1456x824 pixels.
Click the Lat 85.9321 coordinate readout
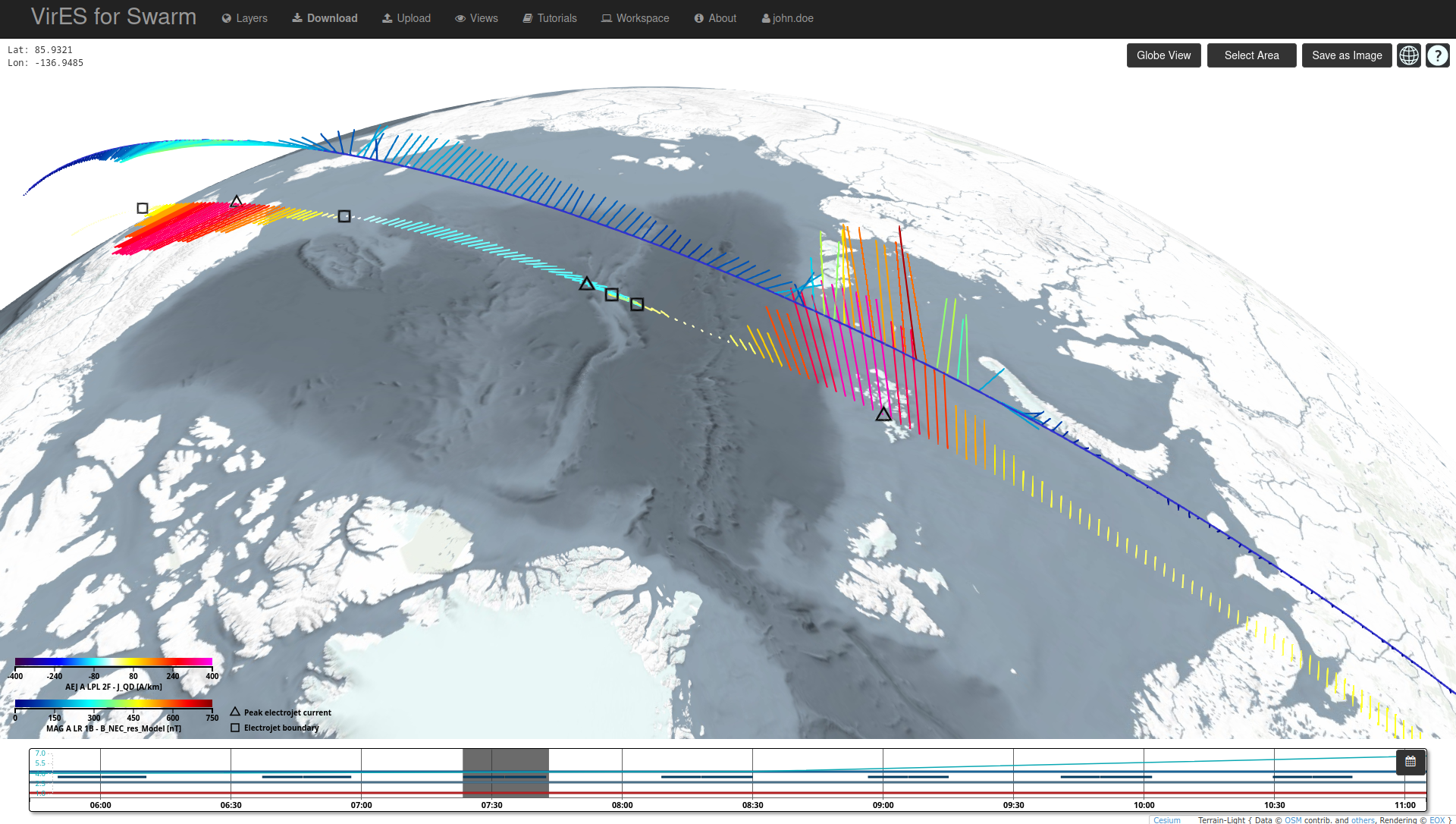click(40, 50)
